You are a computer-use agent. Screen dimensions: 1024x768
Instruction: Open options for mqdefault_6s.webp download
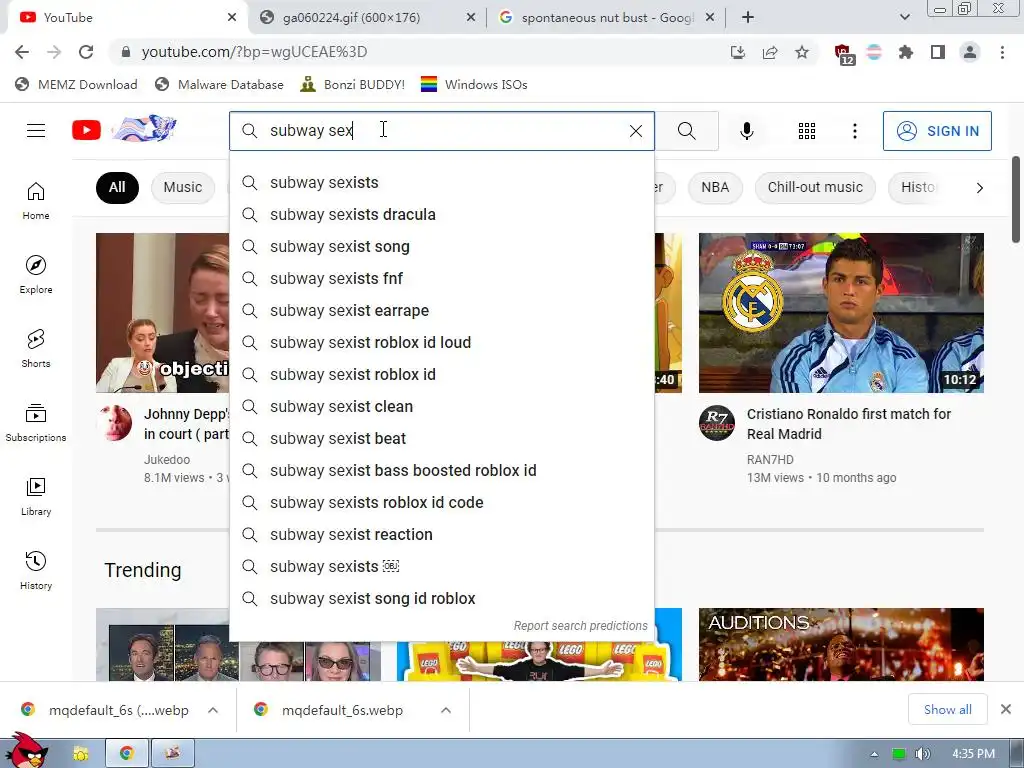(x=446, y=710)
